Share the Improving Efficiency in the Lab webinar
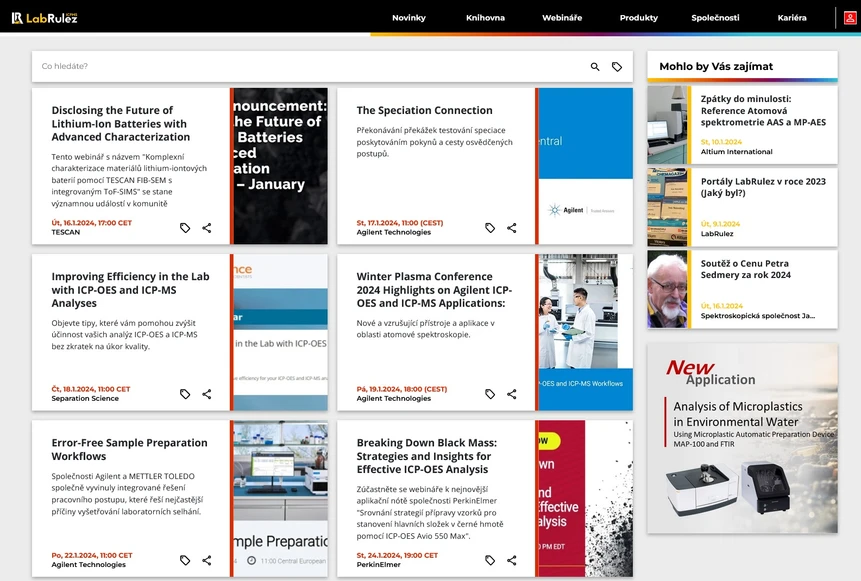Image resolution: width=861 pixels, height=581 pixels. click(206, 394)
